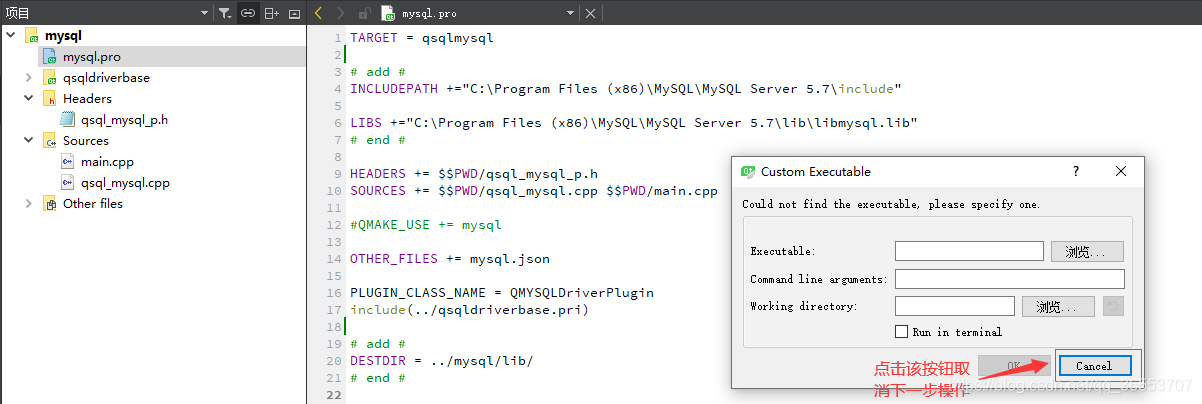This screenshot has height=404, width=1202.
Task: Click the PLUGIN_CLASS_NAME line
Action: click(x=502, y=293)
